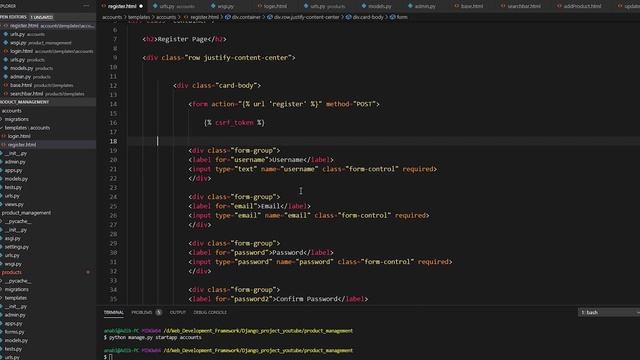Viewport: 640px width, 360px height.
Task: Select wsgi.py product_management in Open Editors
Action: tap(48, 43)
